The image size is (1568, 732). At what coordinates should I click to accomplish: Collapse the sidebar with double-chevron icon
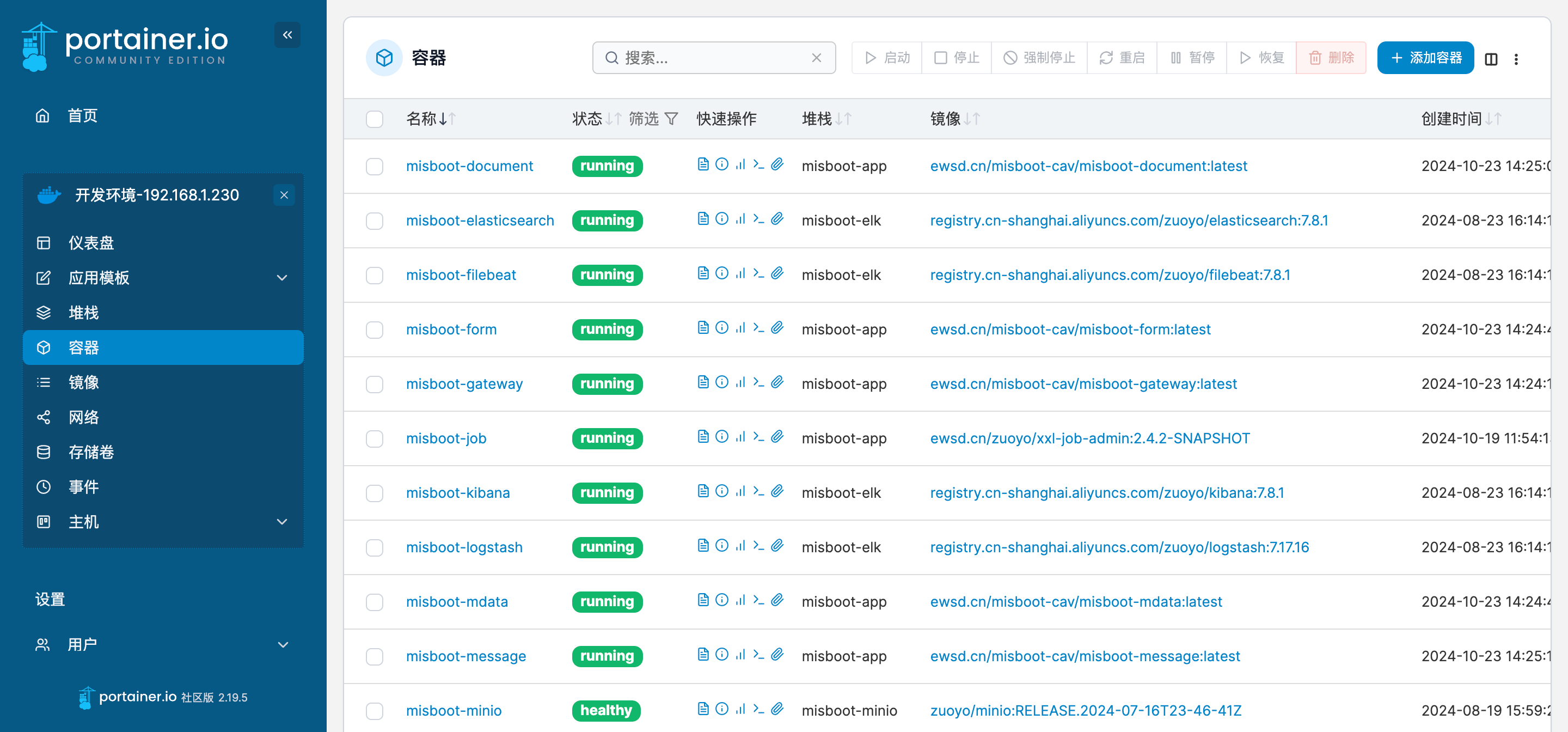tap(287, 35)
